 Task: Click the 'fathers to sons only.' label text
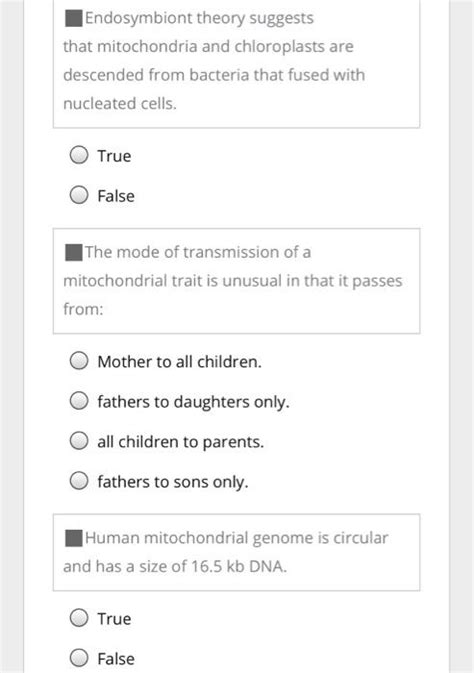(173, 482)
